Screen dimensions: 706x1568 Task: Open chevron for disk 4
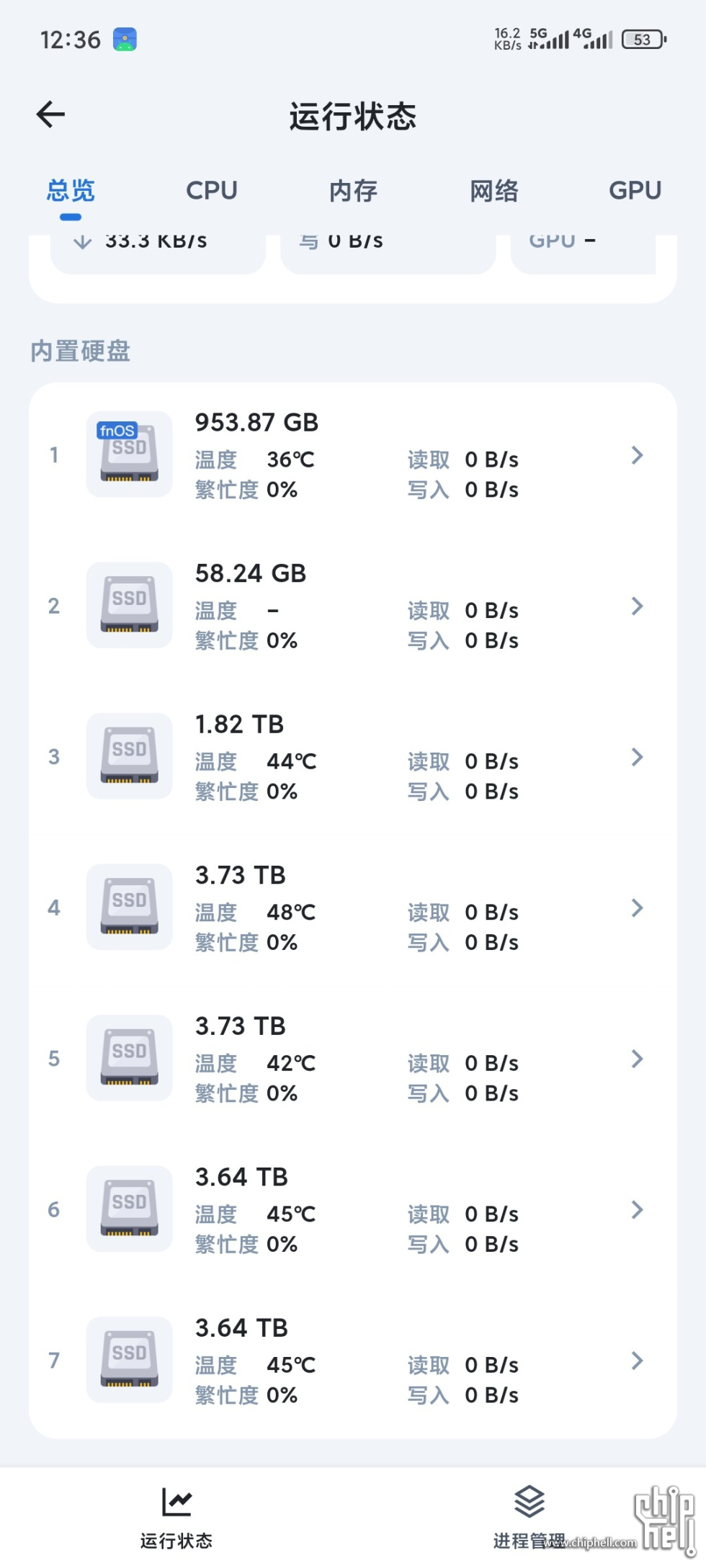point(637,908)
